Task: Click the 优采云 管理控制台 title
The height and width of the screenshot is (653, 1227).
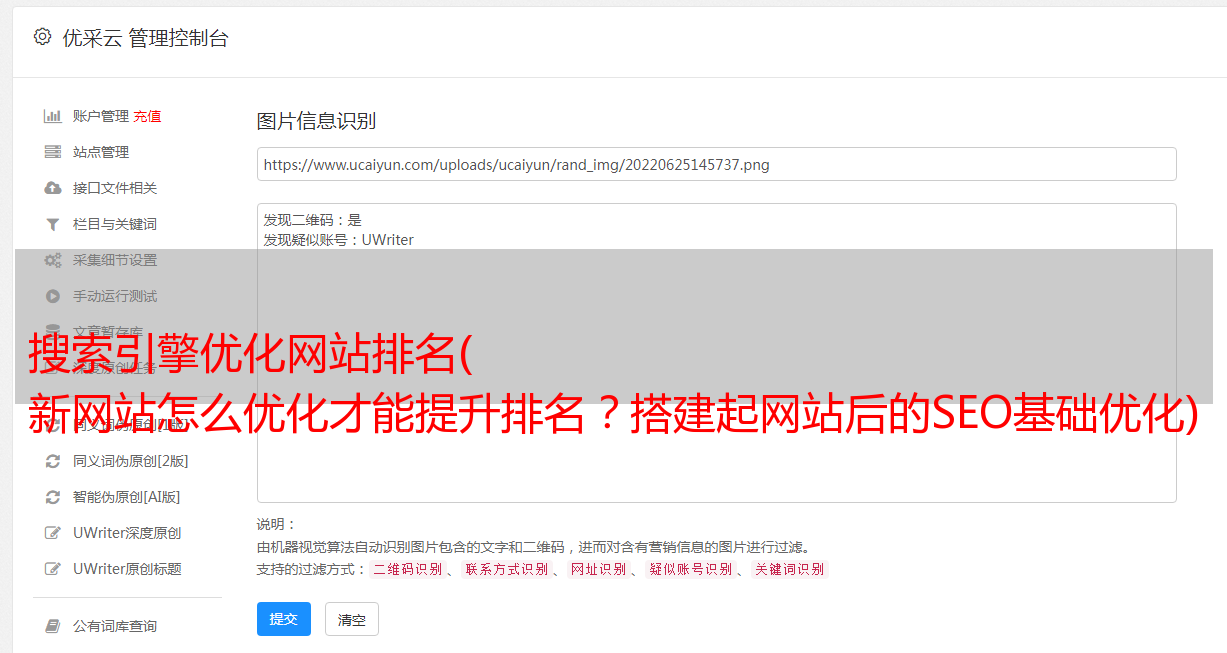Action: [145, 38]
